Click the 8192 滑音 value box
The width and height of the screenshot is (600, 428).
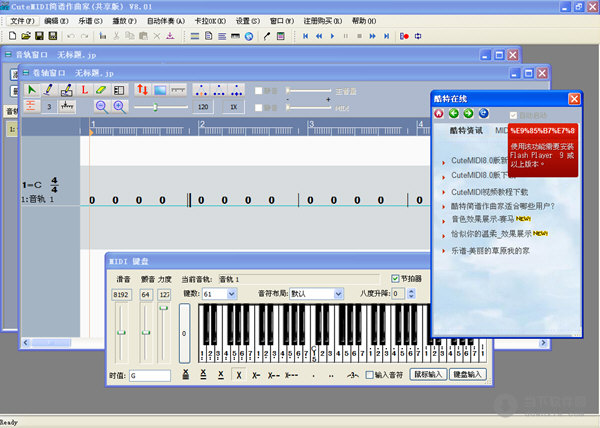click(121, 295)
